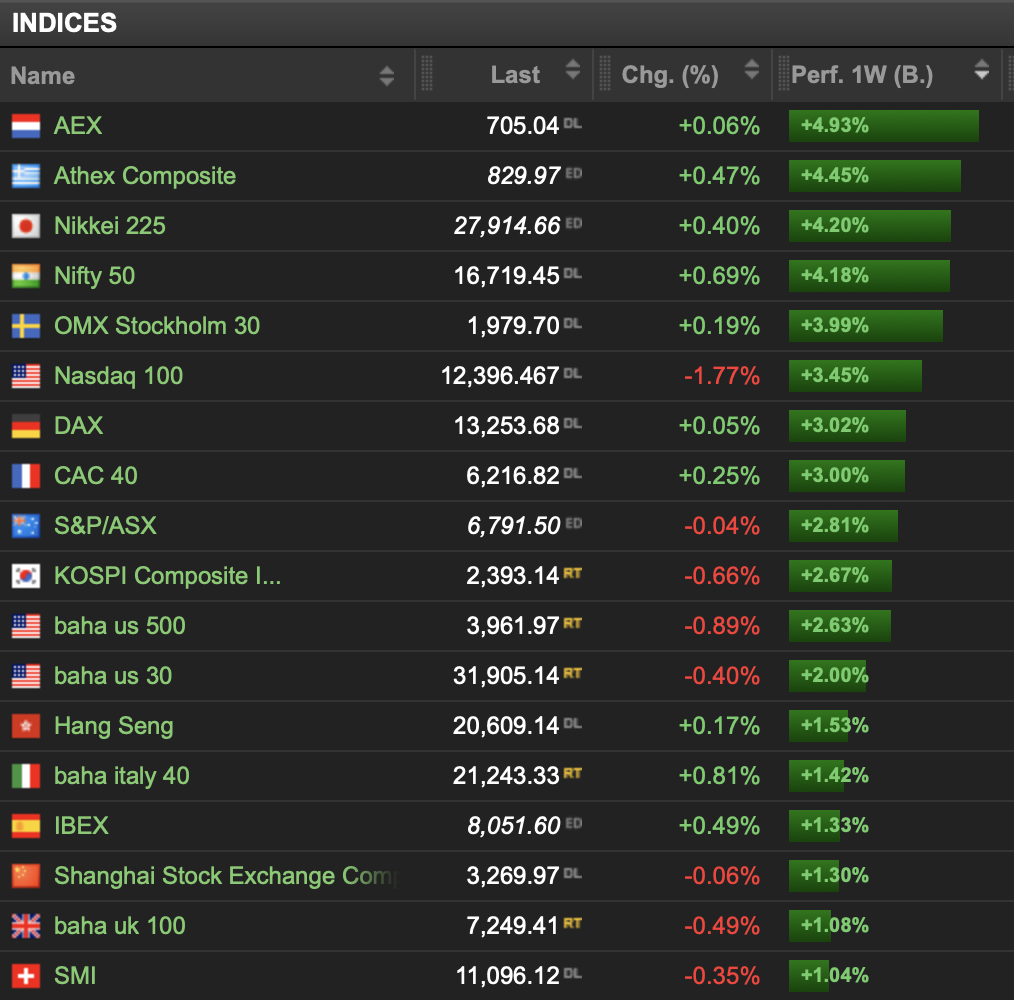Click the Hong Kong flag for Hang Seng

click(26, 726)
